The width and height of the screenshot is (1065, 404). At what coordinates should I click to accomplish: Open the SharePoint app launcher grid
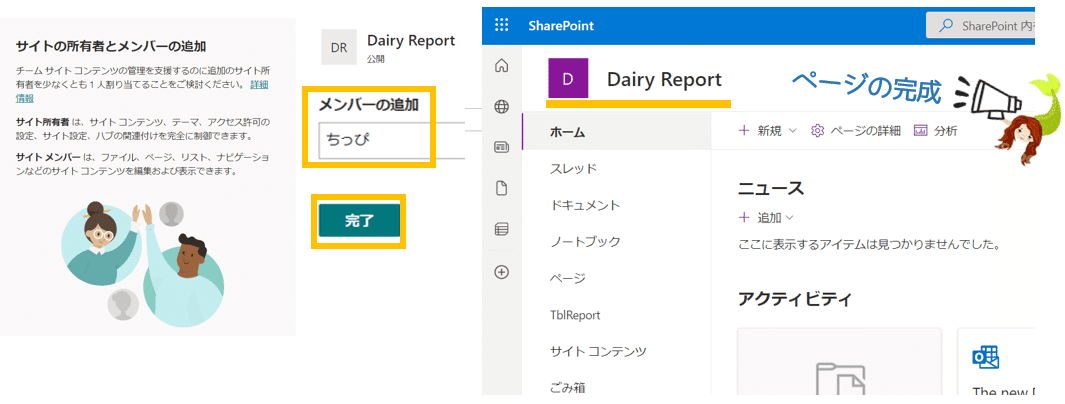click(x=501, y=26)
